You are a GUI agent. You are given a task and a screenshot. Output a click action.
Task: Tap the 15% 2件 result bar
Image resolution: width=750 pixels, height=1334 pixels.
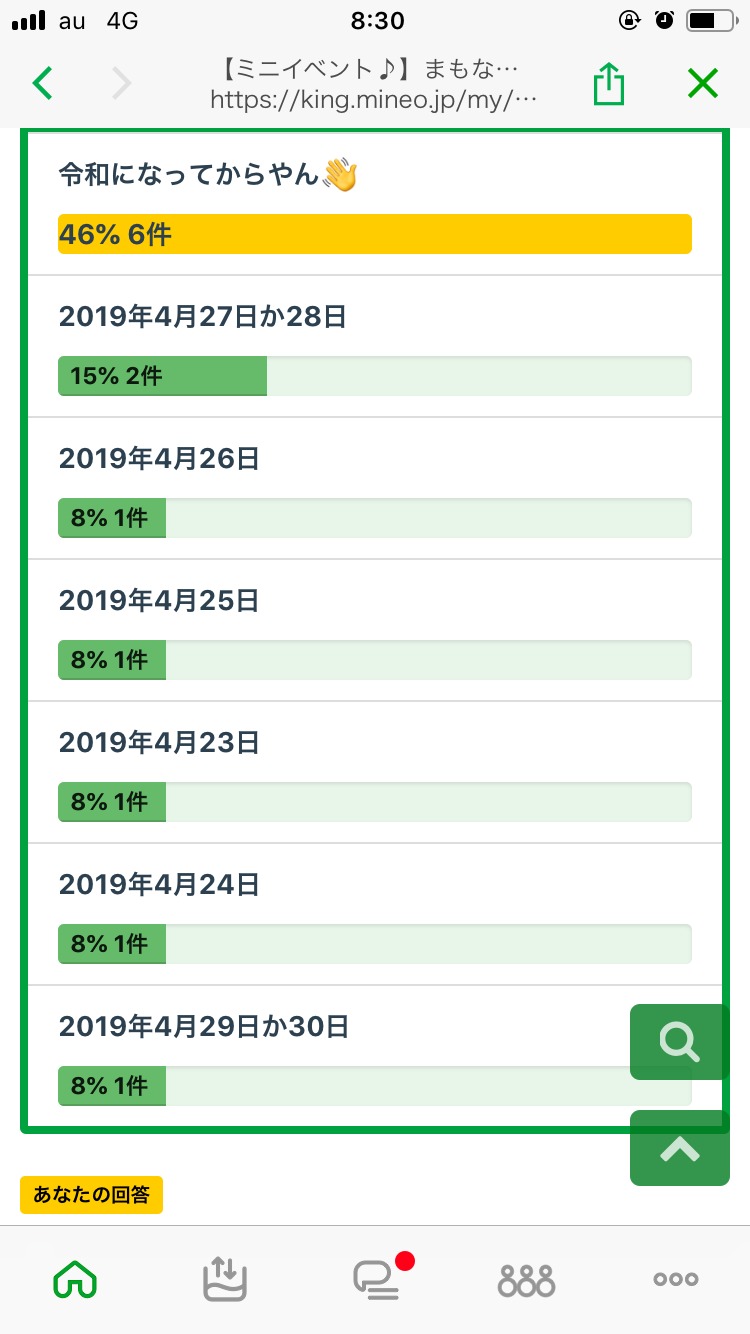pos(162,376)
